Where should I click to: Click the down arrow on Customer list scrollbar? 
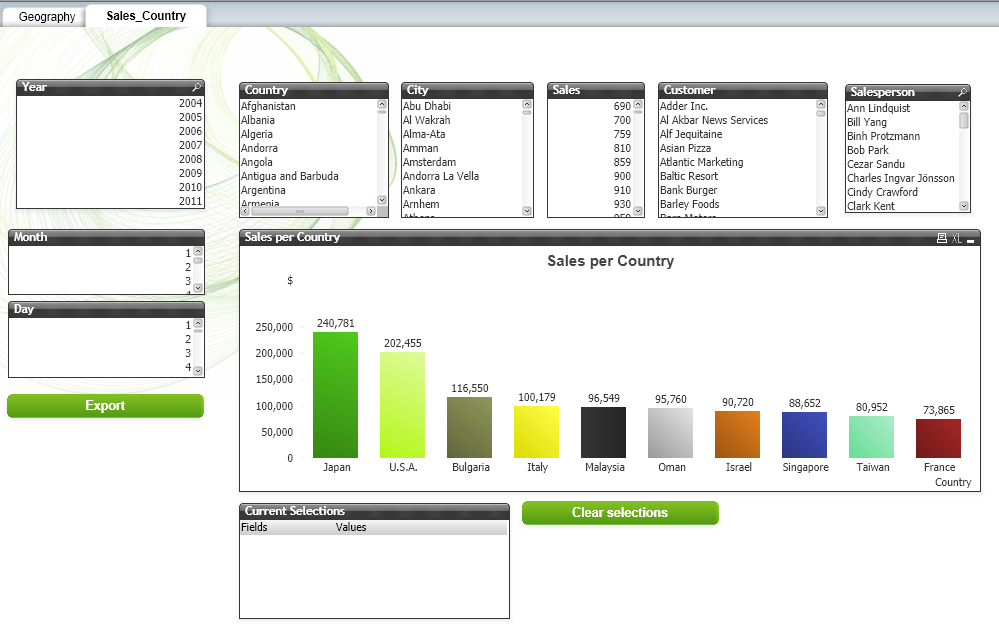tap(822, 210)
